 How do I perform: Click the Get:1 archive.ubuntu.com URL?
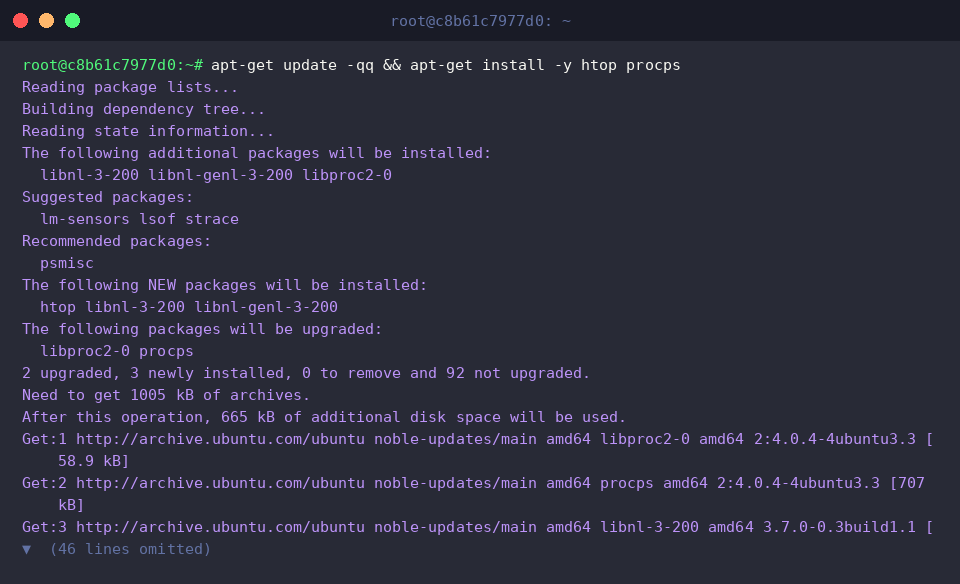pos(220,440)
